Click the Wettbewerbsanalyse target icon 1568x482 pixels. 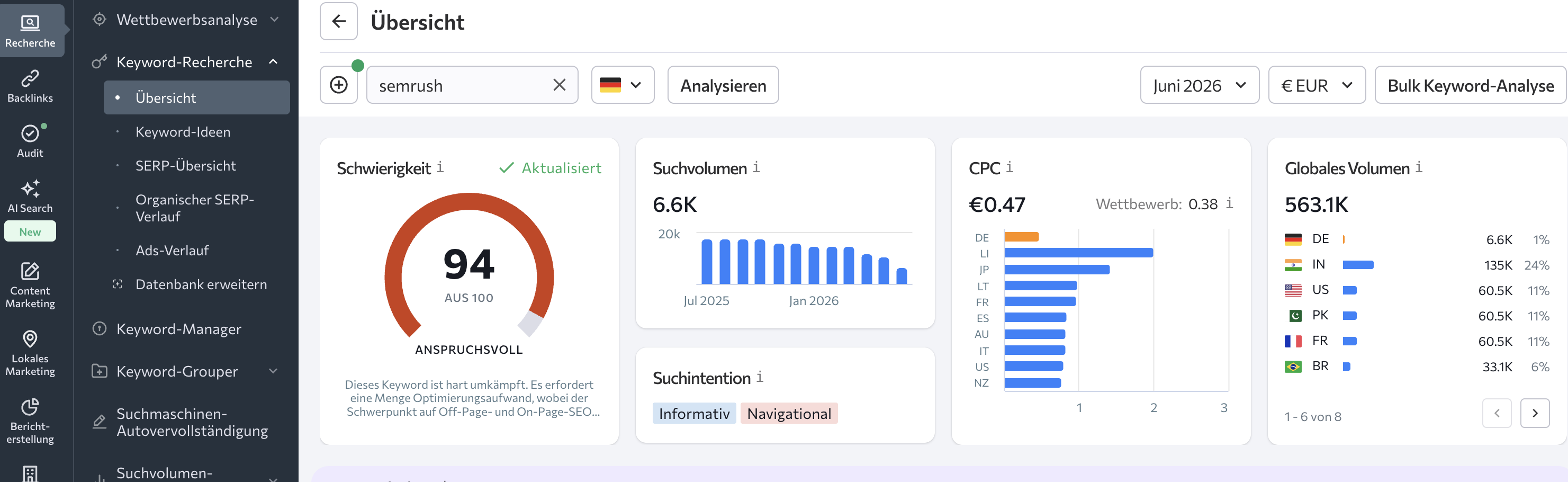(x=99, y=20)
